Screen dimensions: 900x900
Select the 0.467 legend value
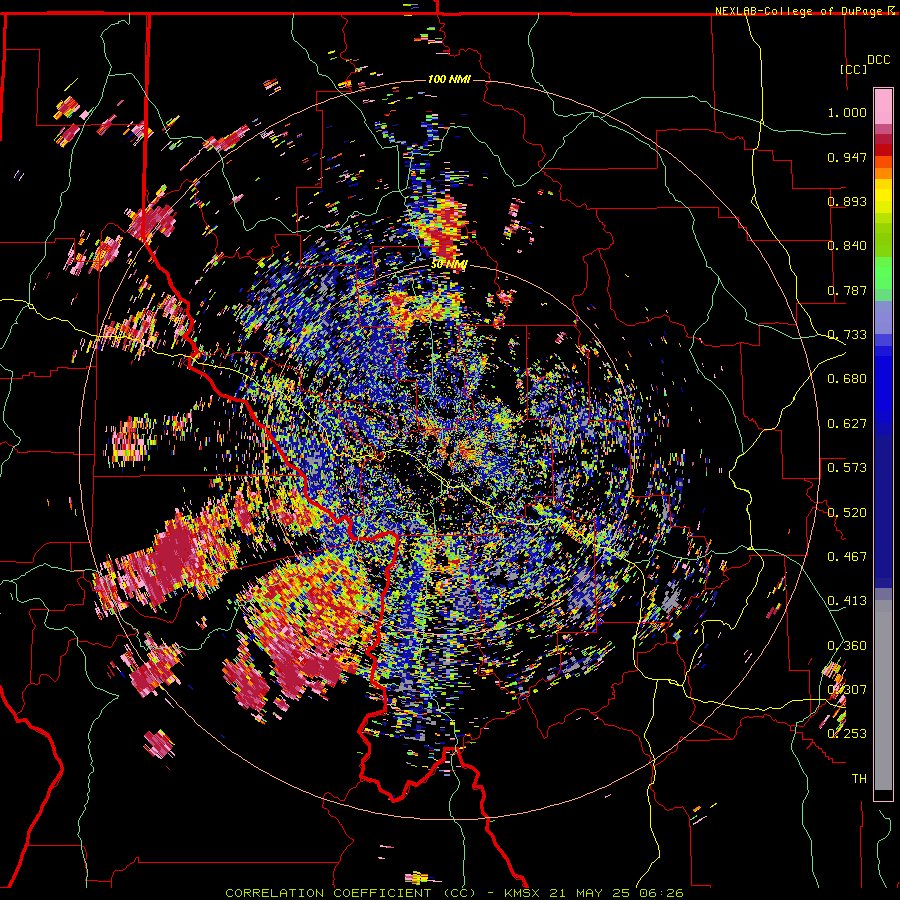point(847,557)
